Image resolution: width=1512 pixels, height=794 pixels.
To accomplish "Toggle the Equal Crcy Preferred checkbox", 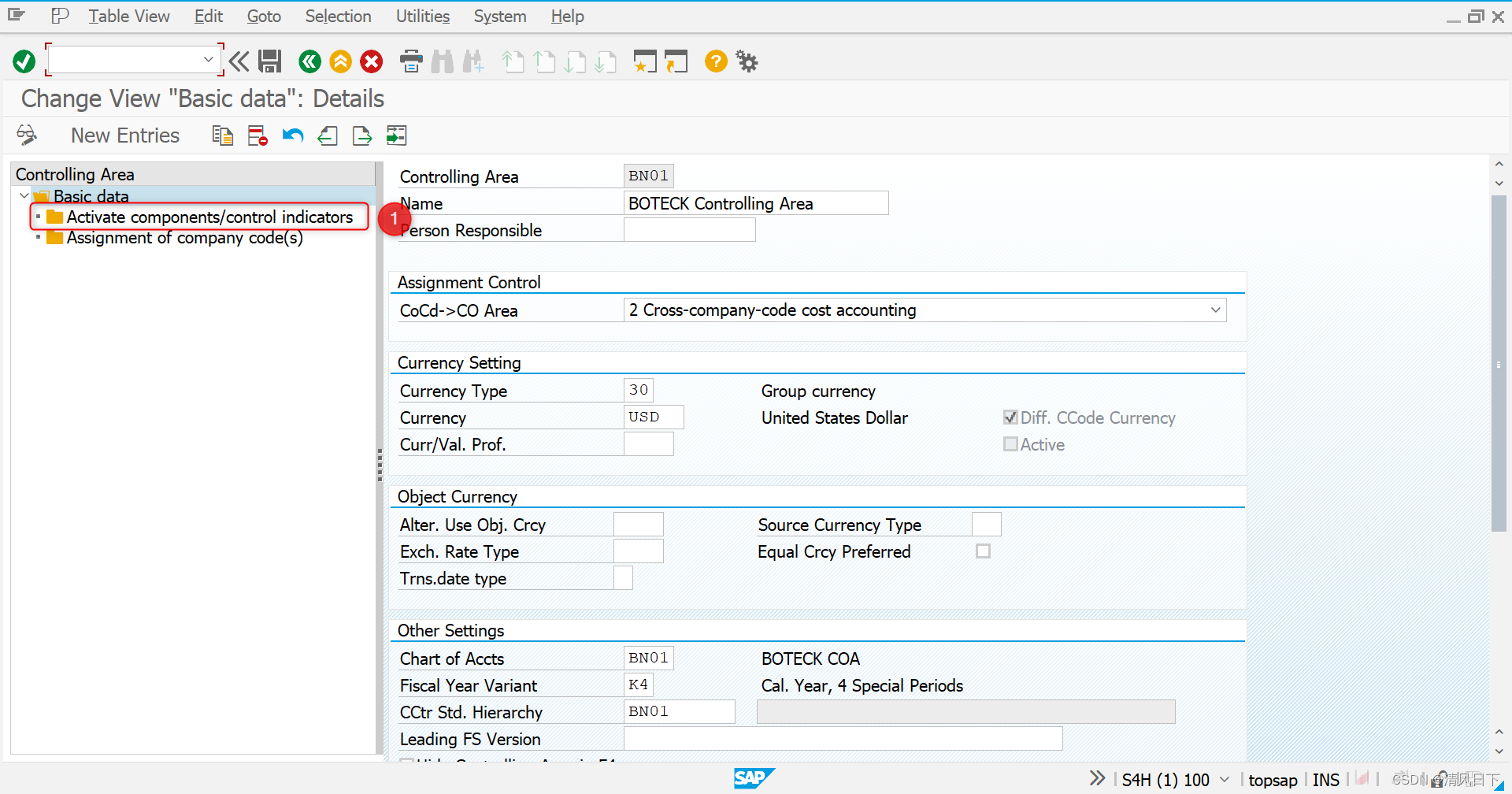I will 983,551.
